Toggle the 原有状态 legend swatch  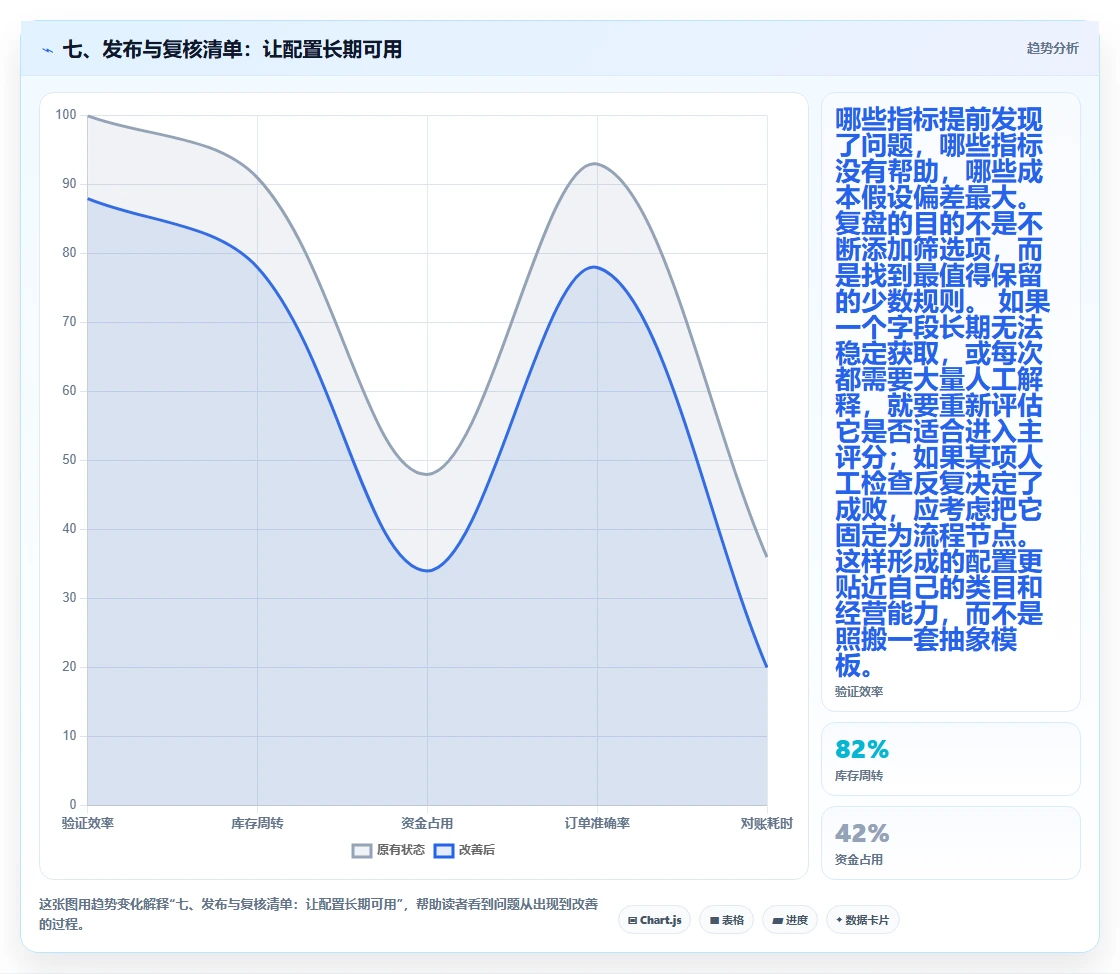pyautogui.click(x=362, y=850)
